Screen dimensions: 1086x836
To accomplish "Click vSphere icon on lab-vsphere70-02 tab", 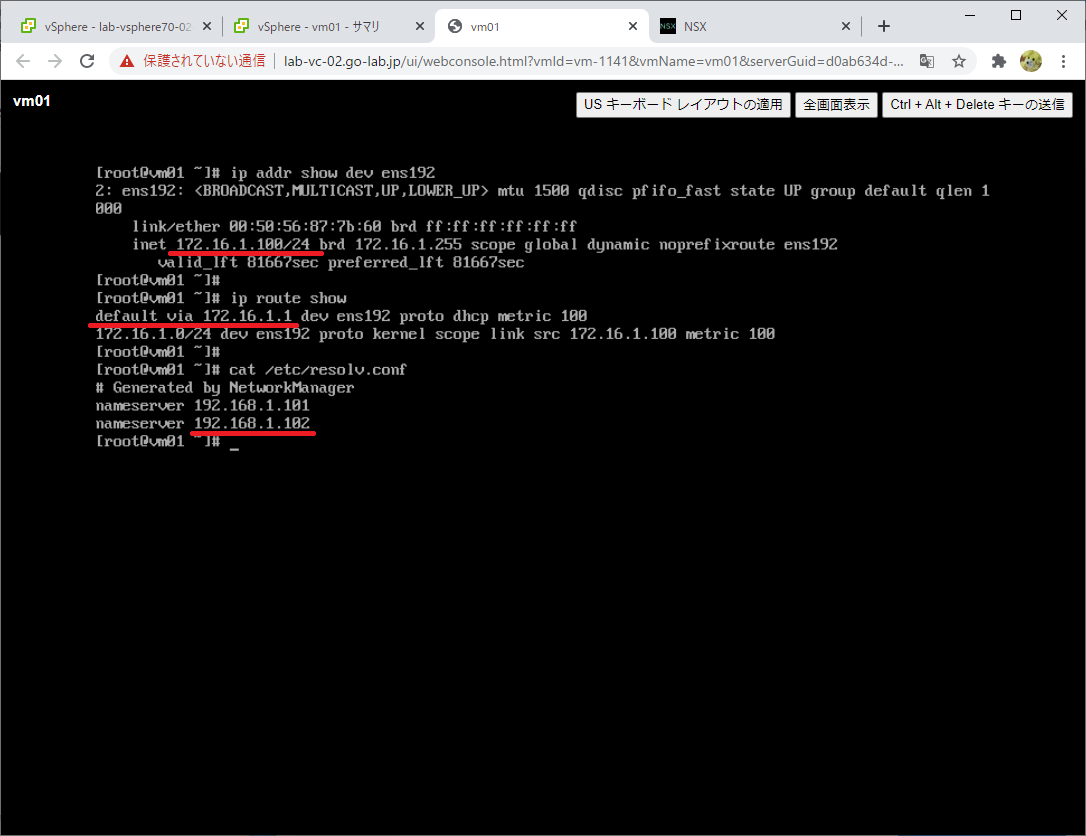I will click(28, 26).
